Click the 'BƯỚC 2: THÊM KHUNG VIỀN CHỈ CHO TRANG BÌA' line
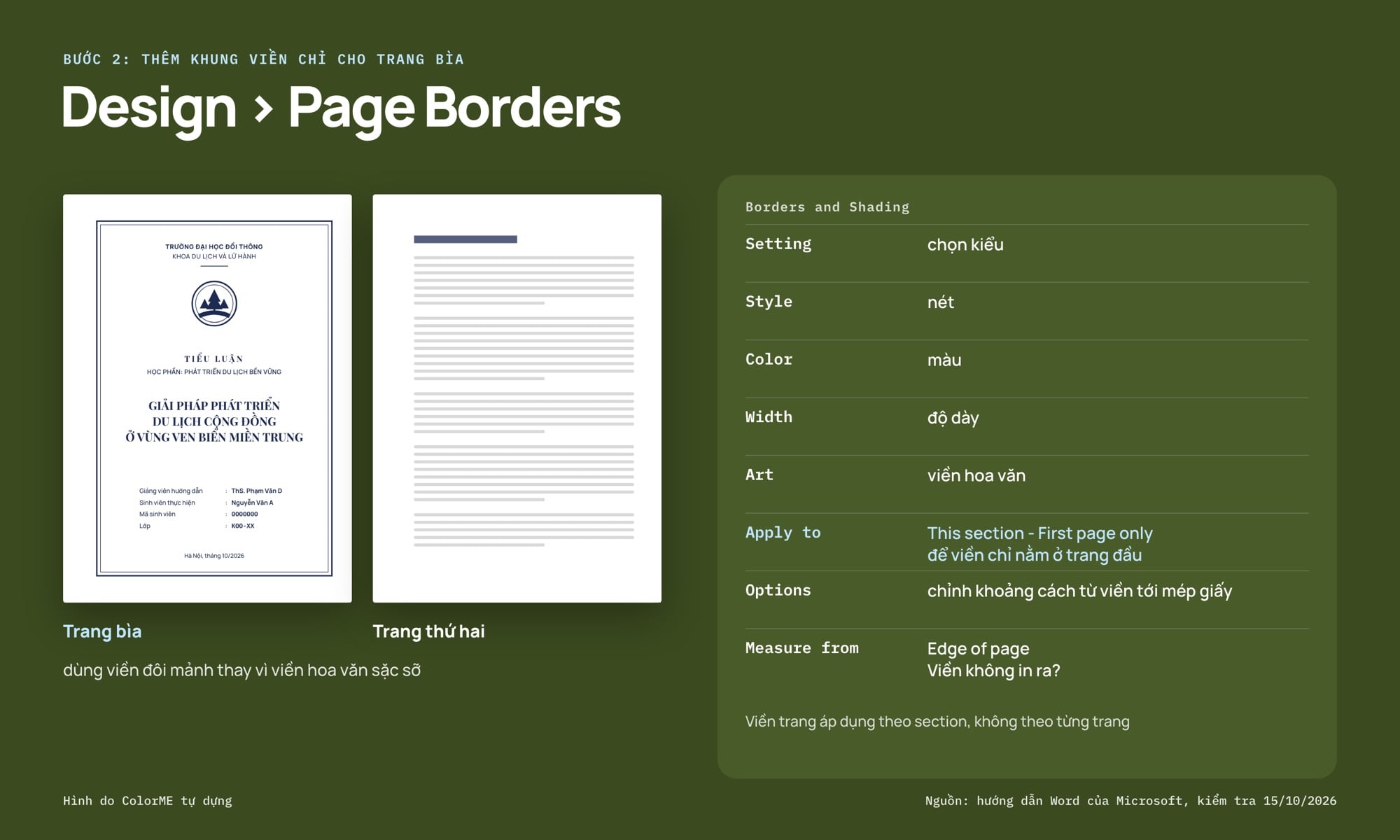Image resolution: width=1400 pixels, height=840 pixels. point(263,59)
